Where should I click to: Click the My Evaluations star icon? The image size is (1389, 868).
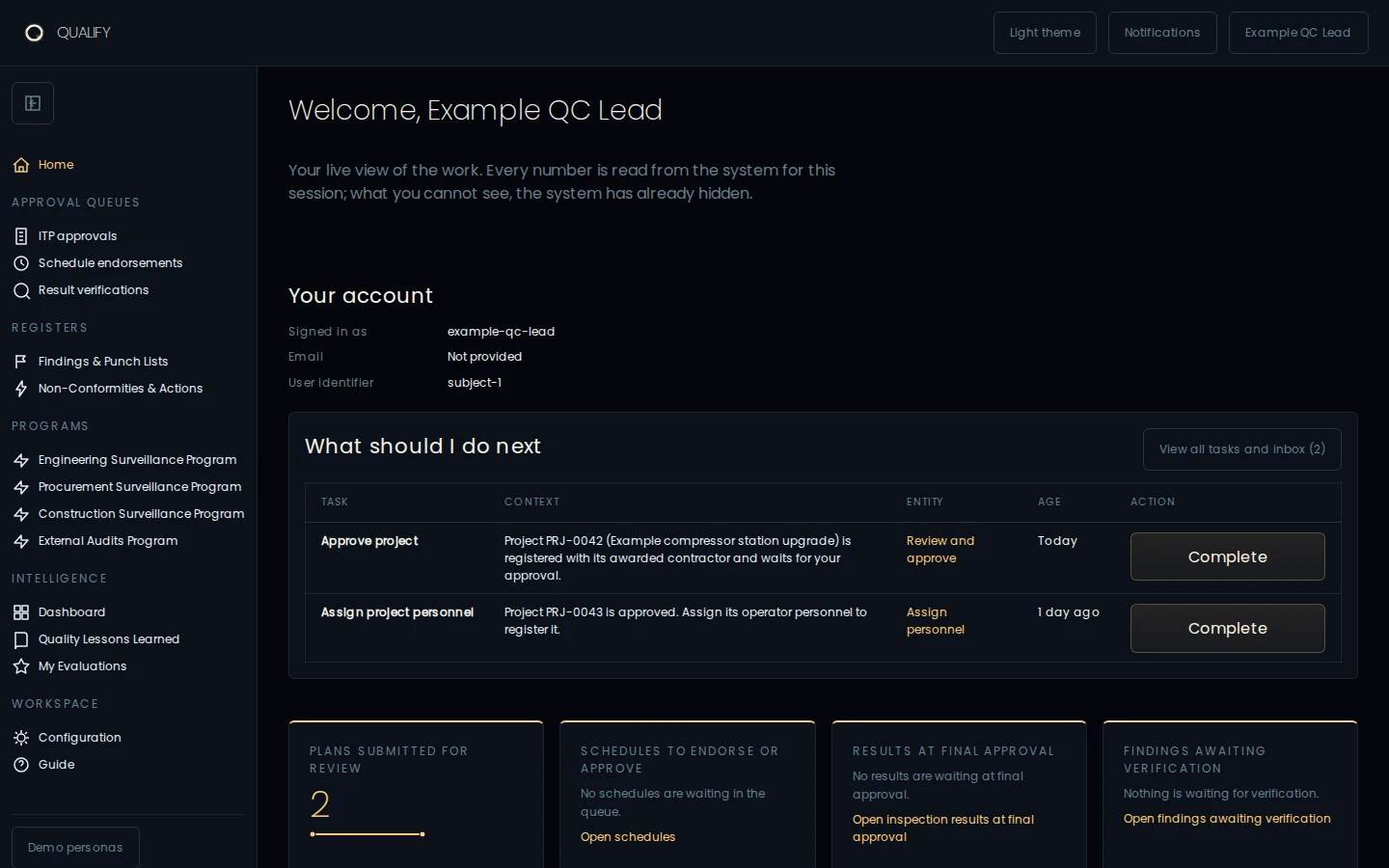(x=21, y=666)
